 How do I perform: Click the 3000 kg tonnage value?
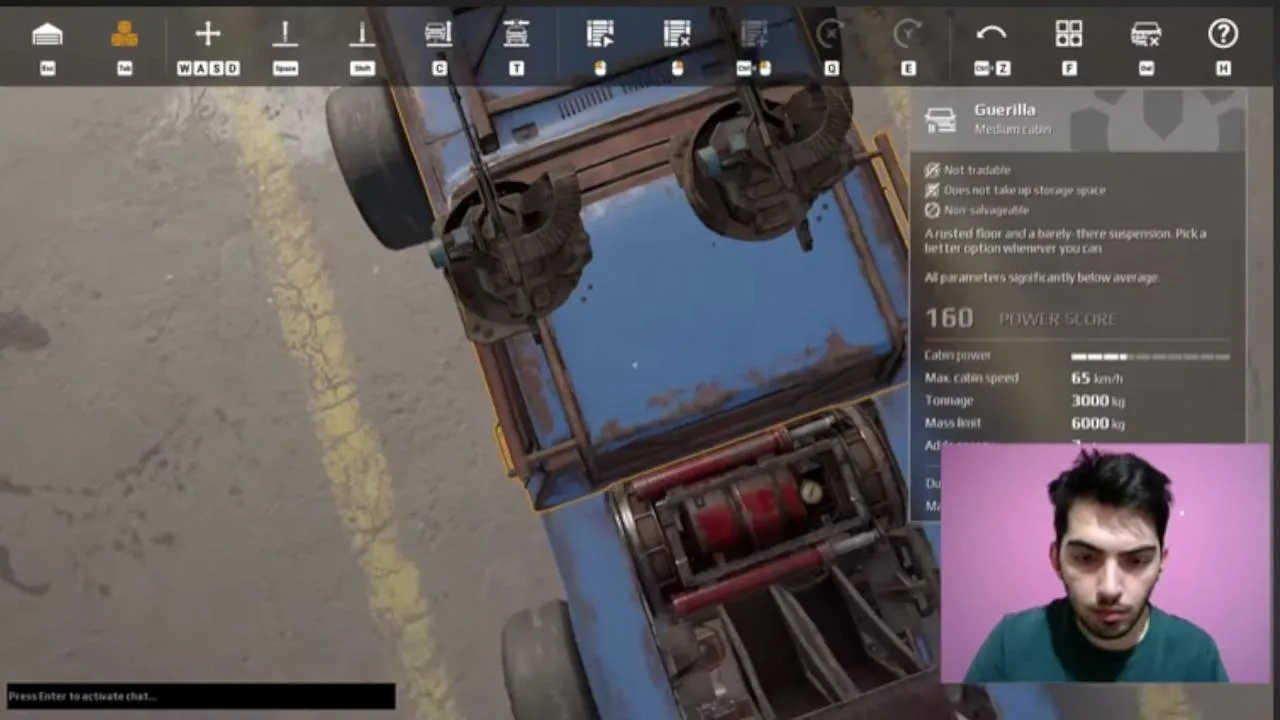pos(1098,401)
